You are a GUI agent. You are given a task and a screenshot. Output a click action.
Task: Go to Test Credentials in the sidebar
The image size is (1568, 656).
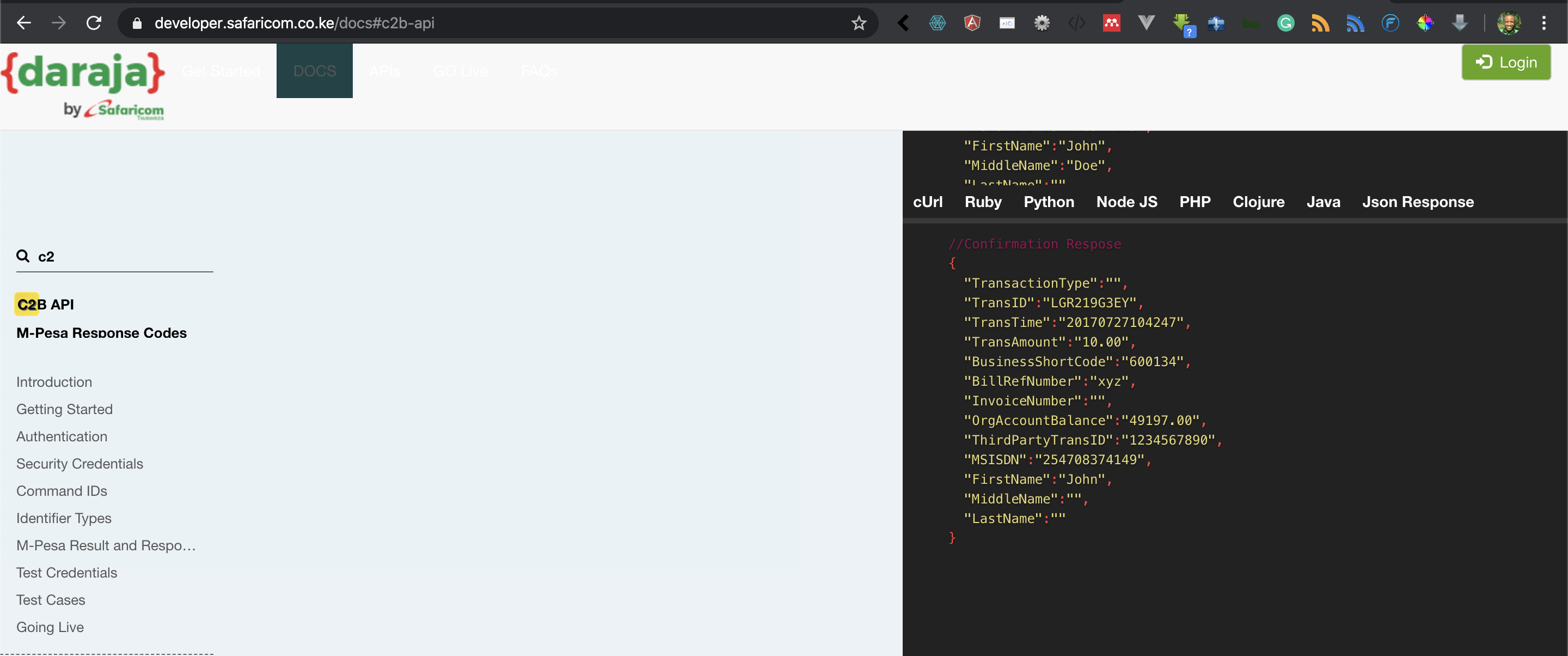click(x=67, y=573)
